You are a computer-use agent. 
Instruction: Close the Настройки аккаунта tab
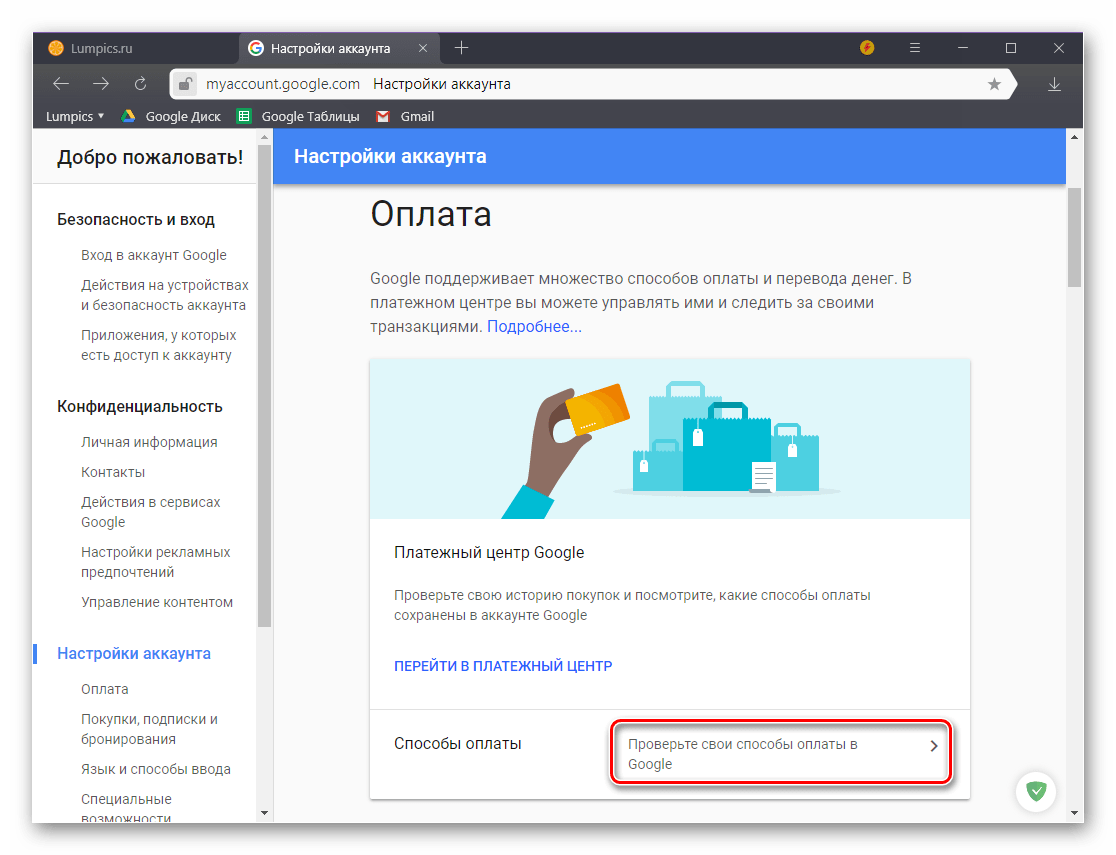[x=422, y=48]
